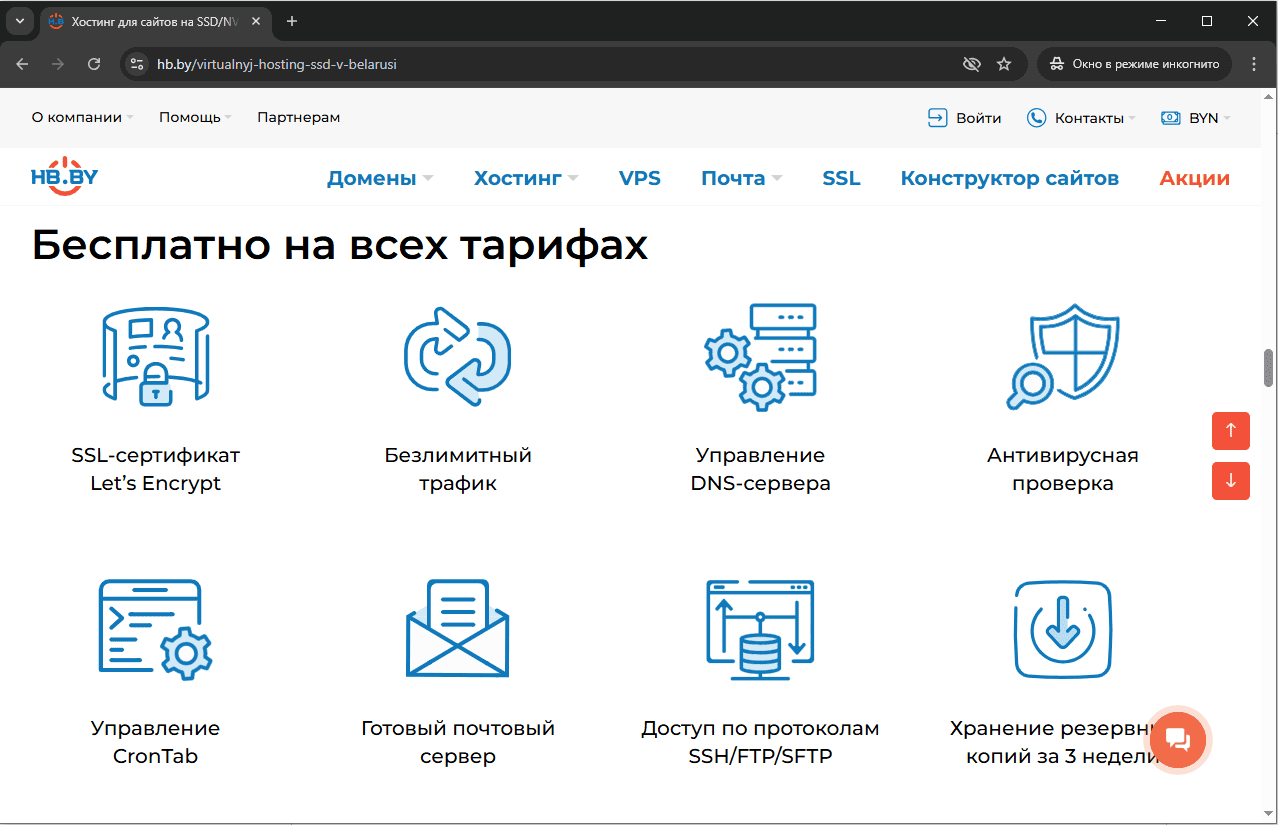1278x825 pixels.
Task: Open the Хостинг dropdown menu
Action: pyautogui.click(x=519, y=177)
